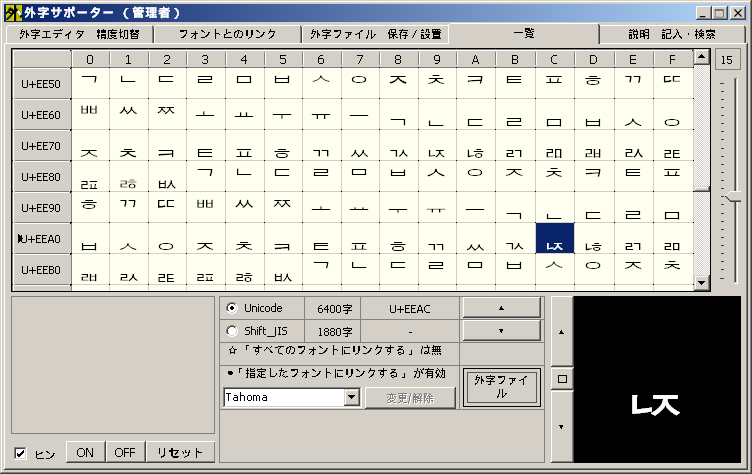This screenshot has height=474, width=752.
Task: Select the glyph cell at U+EE80 column 9
Action: click(437, 176)
